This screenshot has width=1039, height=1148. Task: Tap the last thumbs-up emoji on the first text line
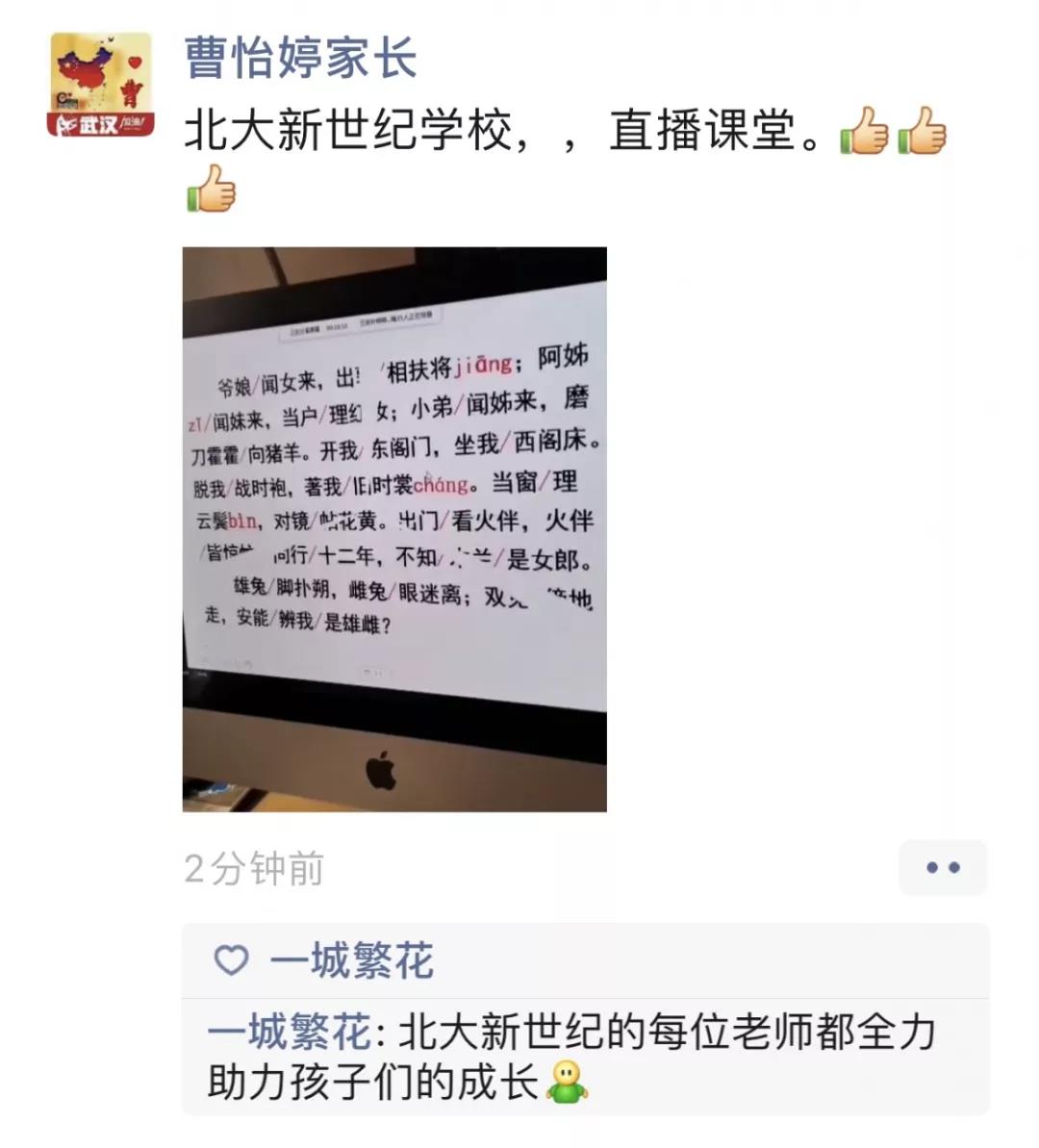point(922,131)
